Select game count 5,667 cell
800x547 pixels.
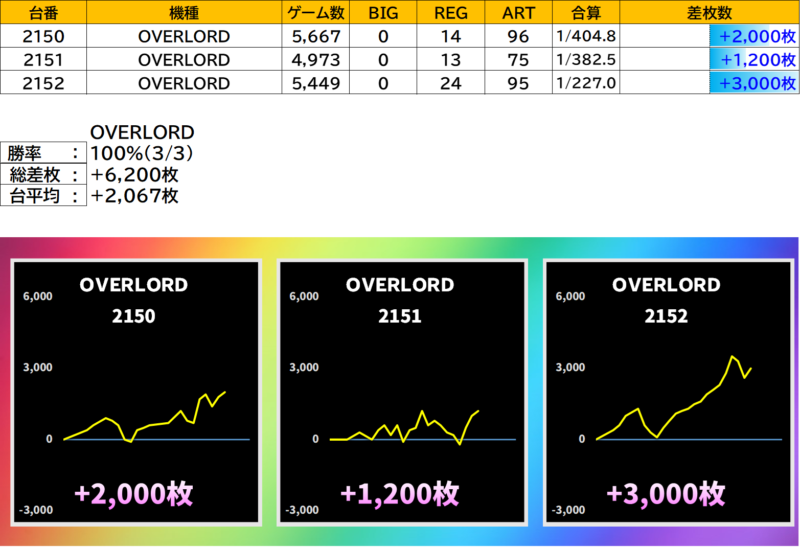click(x=315, y=36)
